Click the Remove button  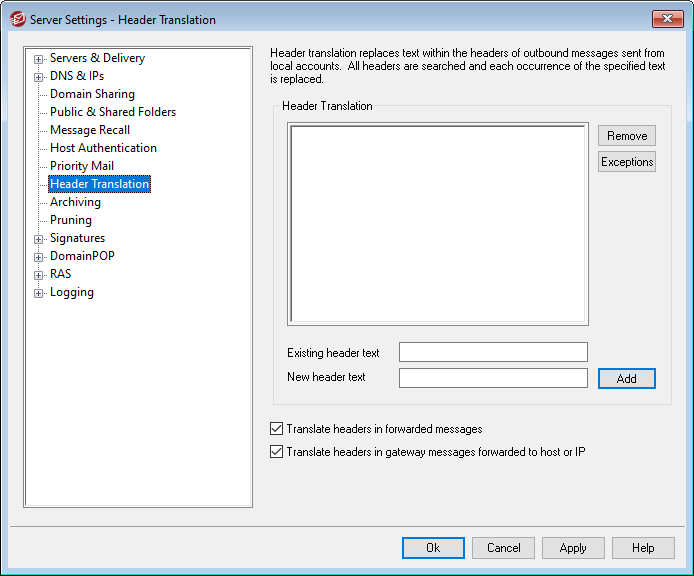(x=627, y=136)
